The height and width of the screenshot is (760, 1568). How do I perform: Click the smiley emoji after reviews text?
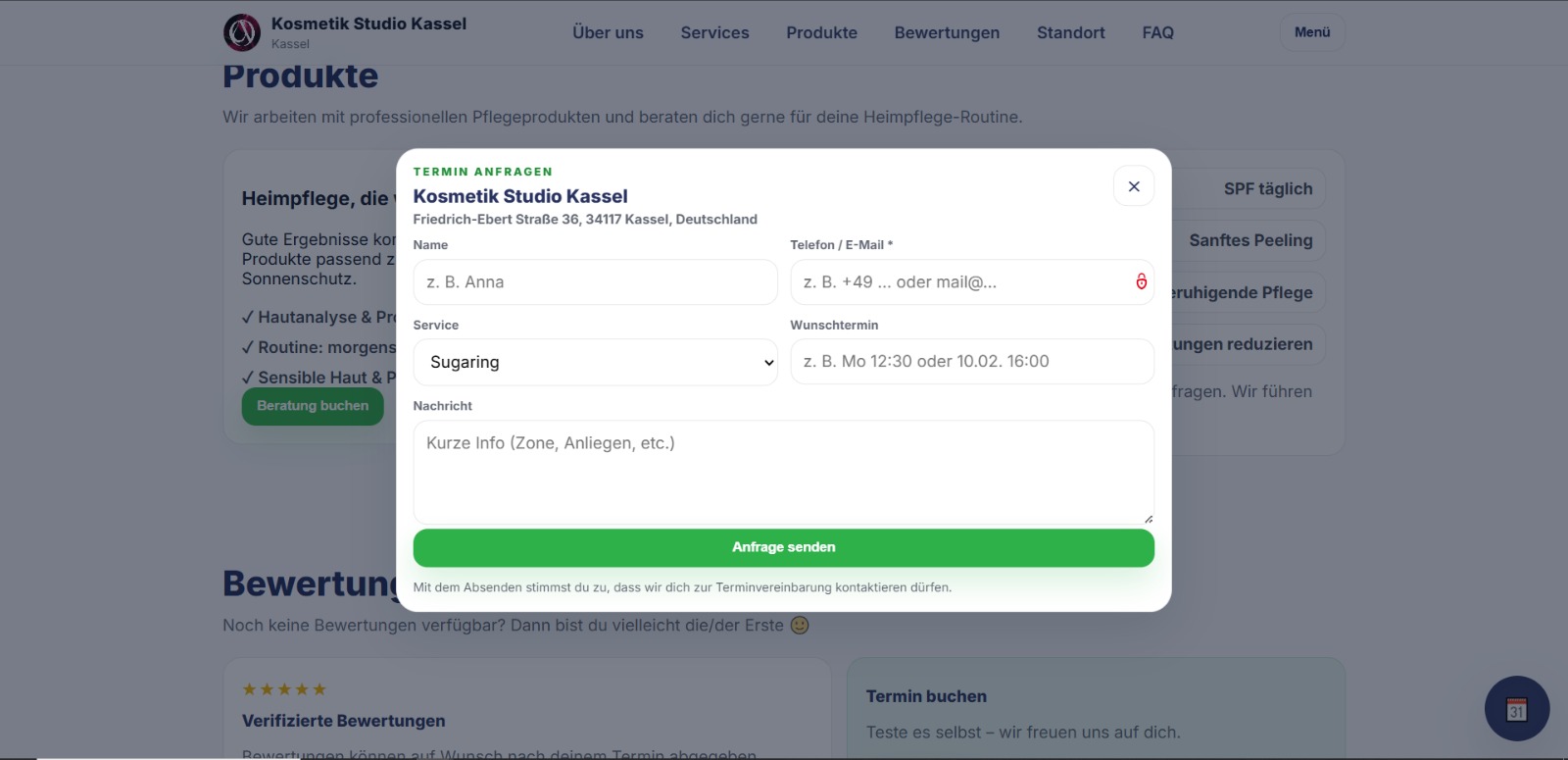pyautogui.click(x=800, y=625)
